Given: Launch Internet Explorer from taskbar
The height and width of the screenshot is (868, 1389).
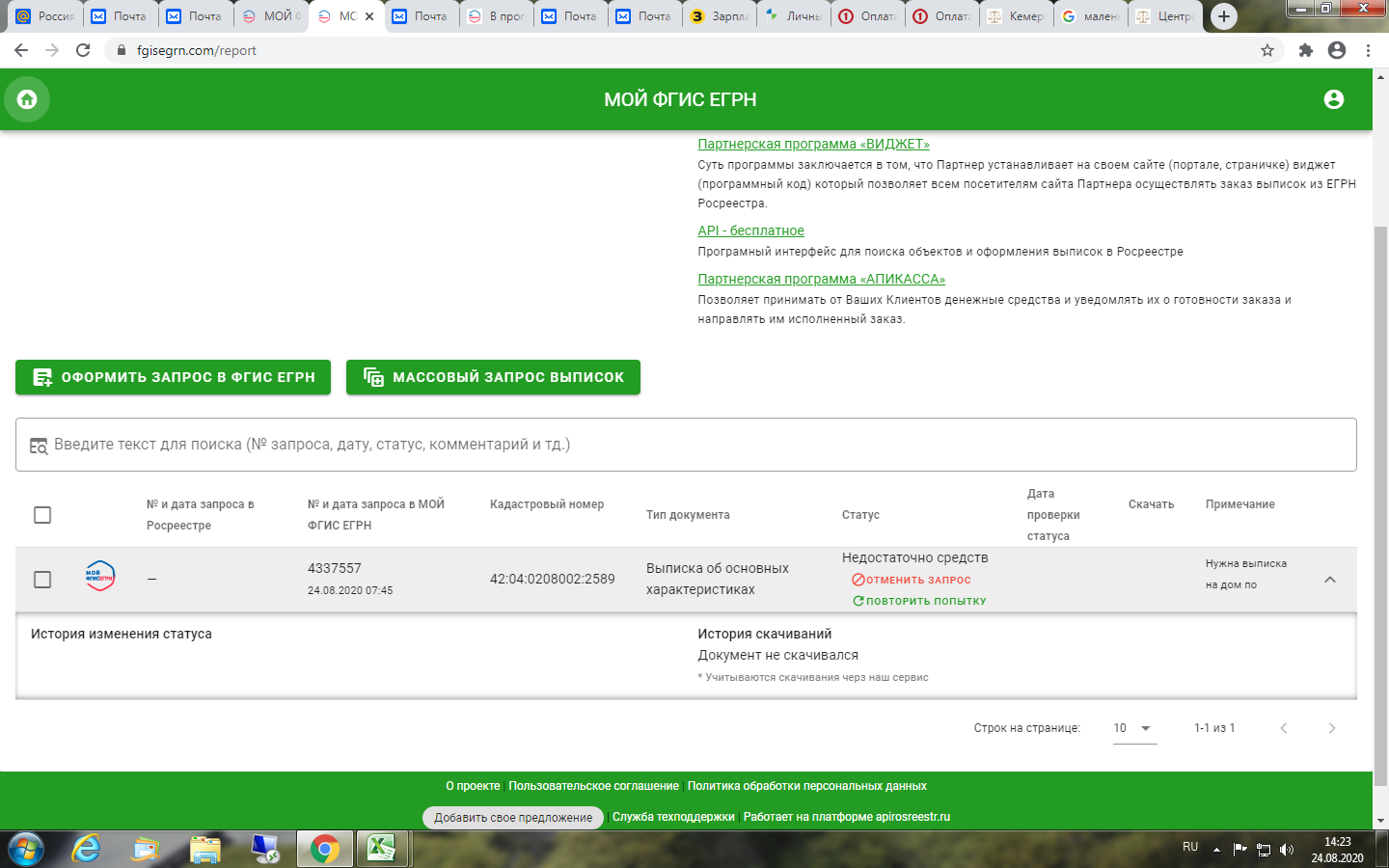Looking at the screenshot, I should click(x=87, y=850).
